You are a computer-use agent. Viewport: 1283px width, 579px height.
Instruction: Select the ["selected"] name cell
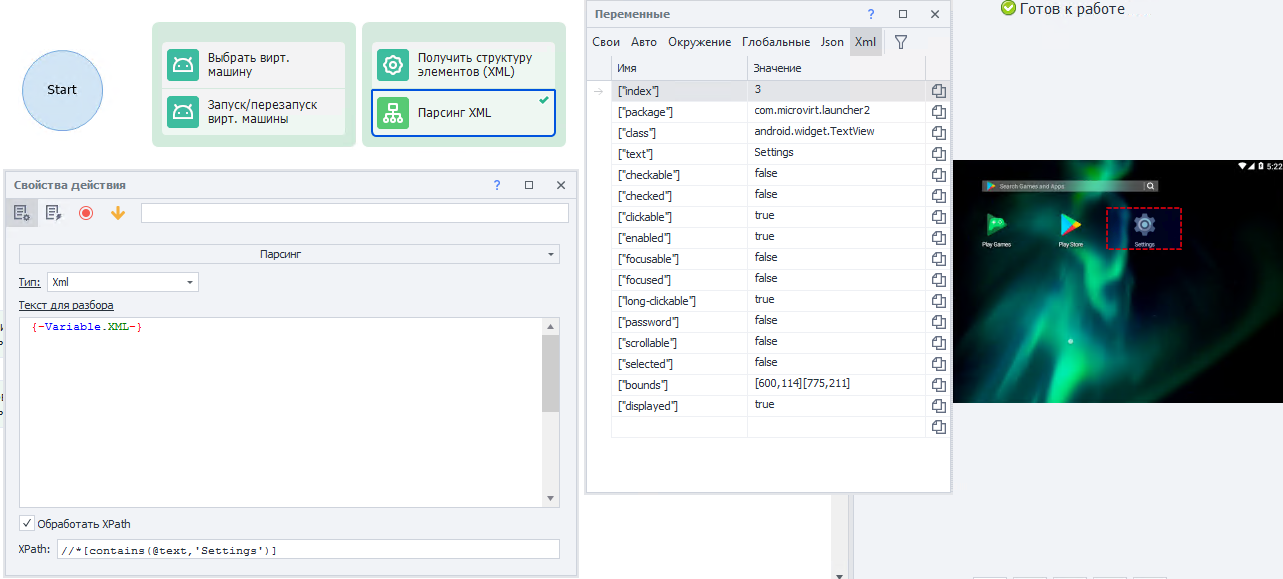[x=679, y=364]
